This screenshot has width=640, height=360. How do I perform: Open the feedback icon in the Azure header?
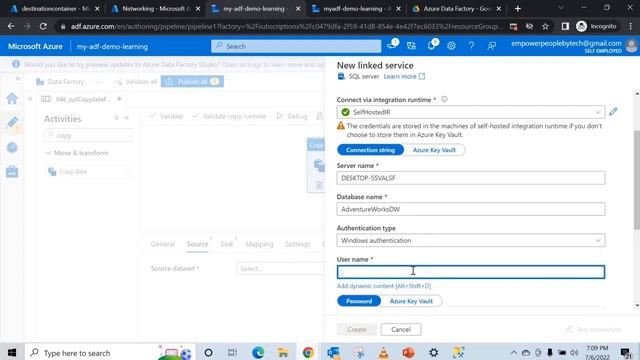[x=491, y=46]
